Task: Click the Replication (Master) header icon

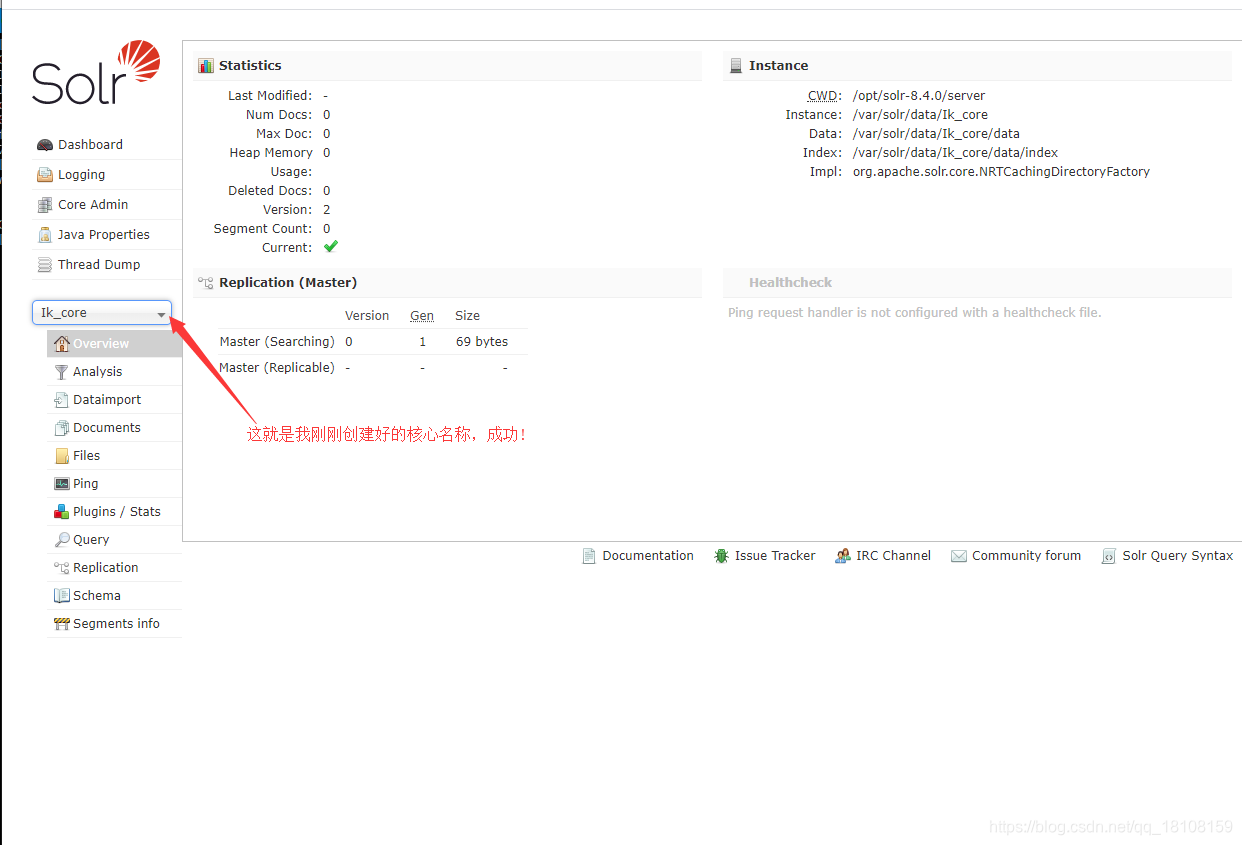Action: click(x=206, y=283)
